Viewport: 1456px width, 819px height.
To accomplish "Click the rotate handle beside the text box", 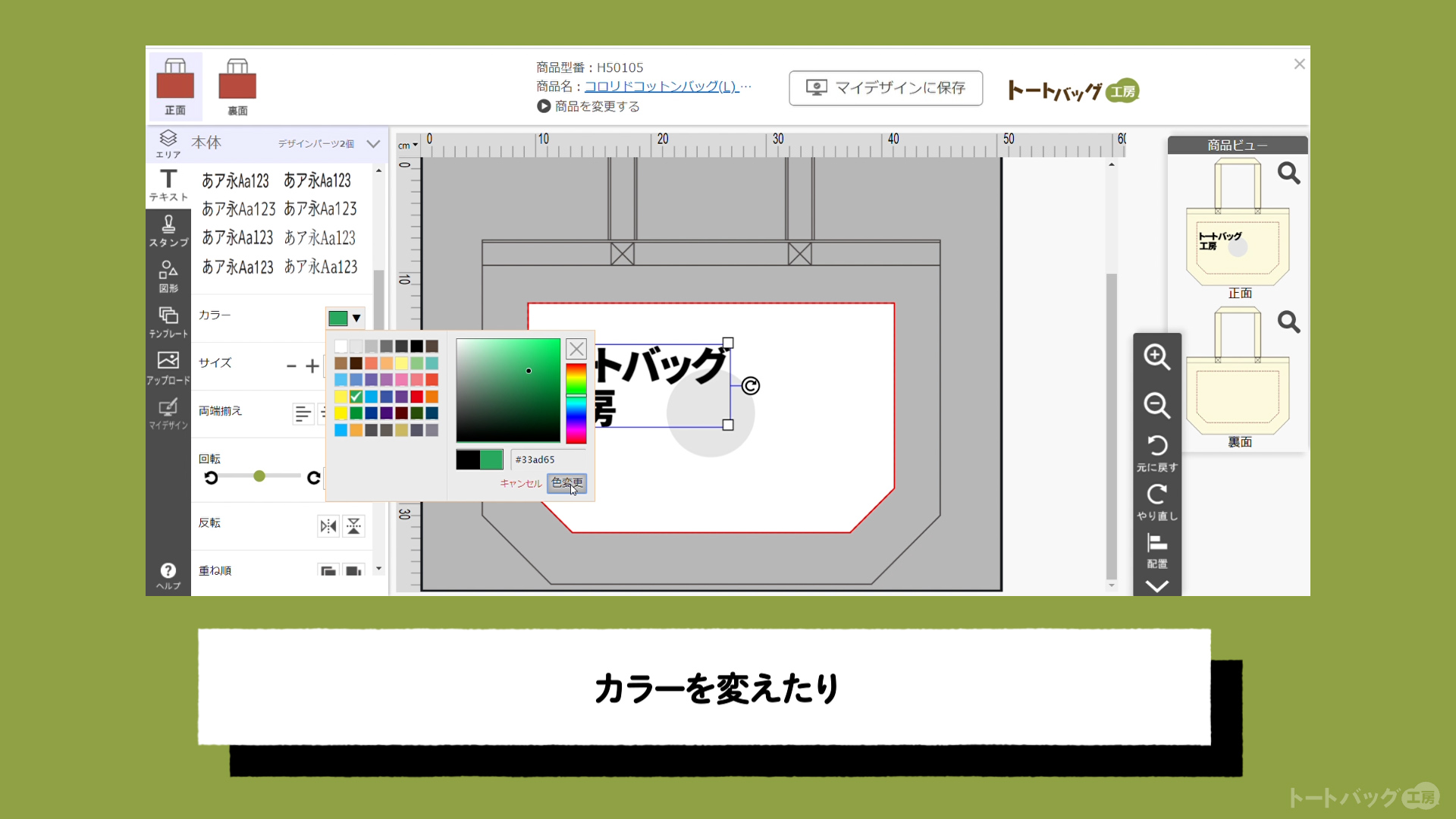I will point(750,386).
